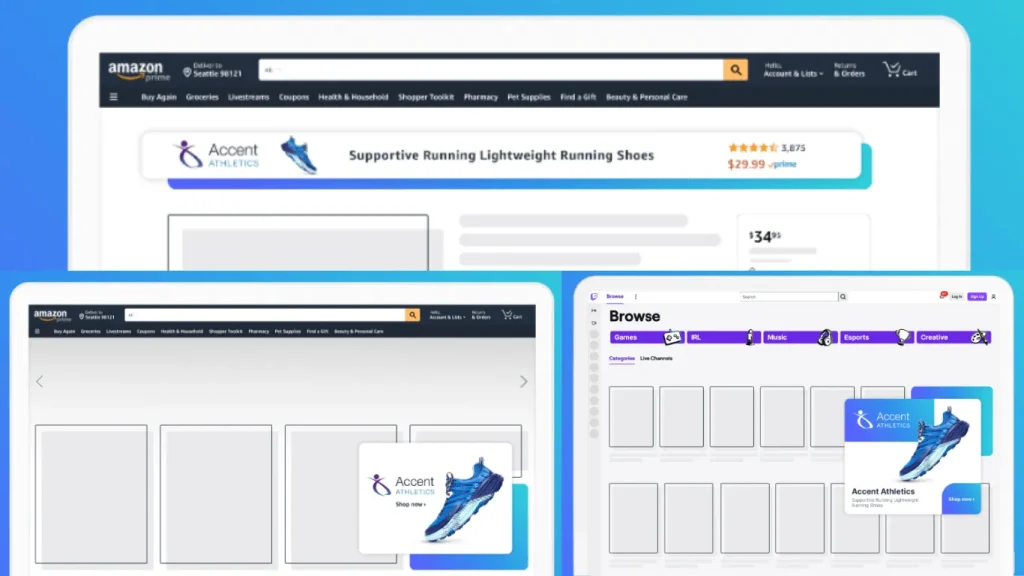This screenshot has width=1024, height=576.
Task: Click the "Accent Athletics" title in the Twitch ad
Action: (x=883, y=492)
